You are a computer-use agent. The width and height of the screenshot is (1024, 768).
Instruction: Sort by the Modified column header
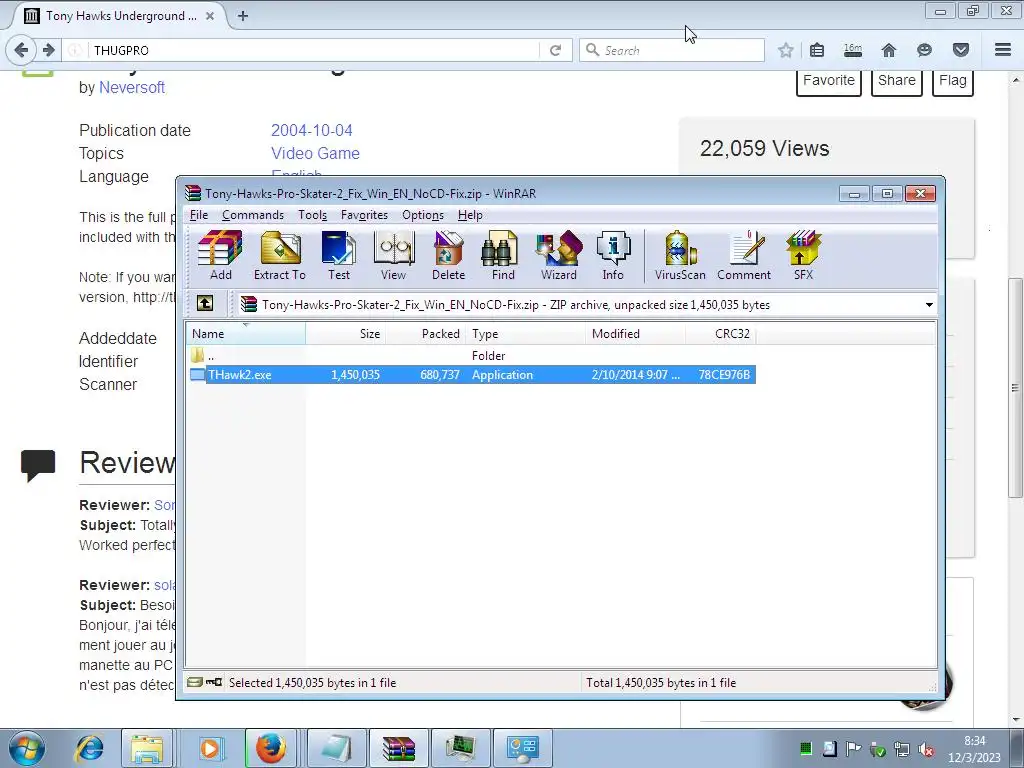click(x=635, y=334)
